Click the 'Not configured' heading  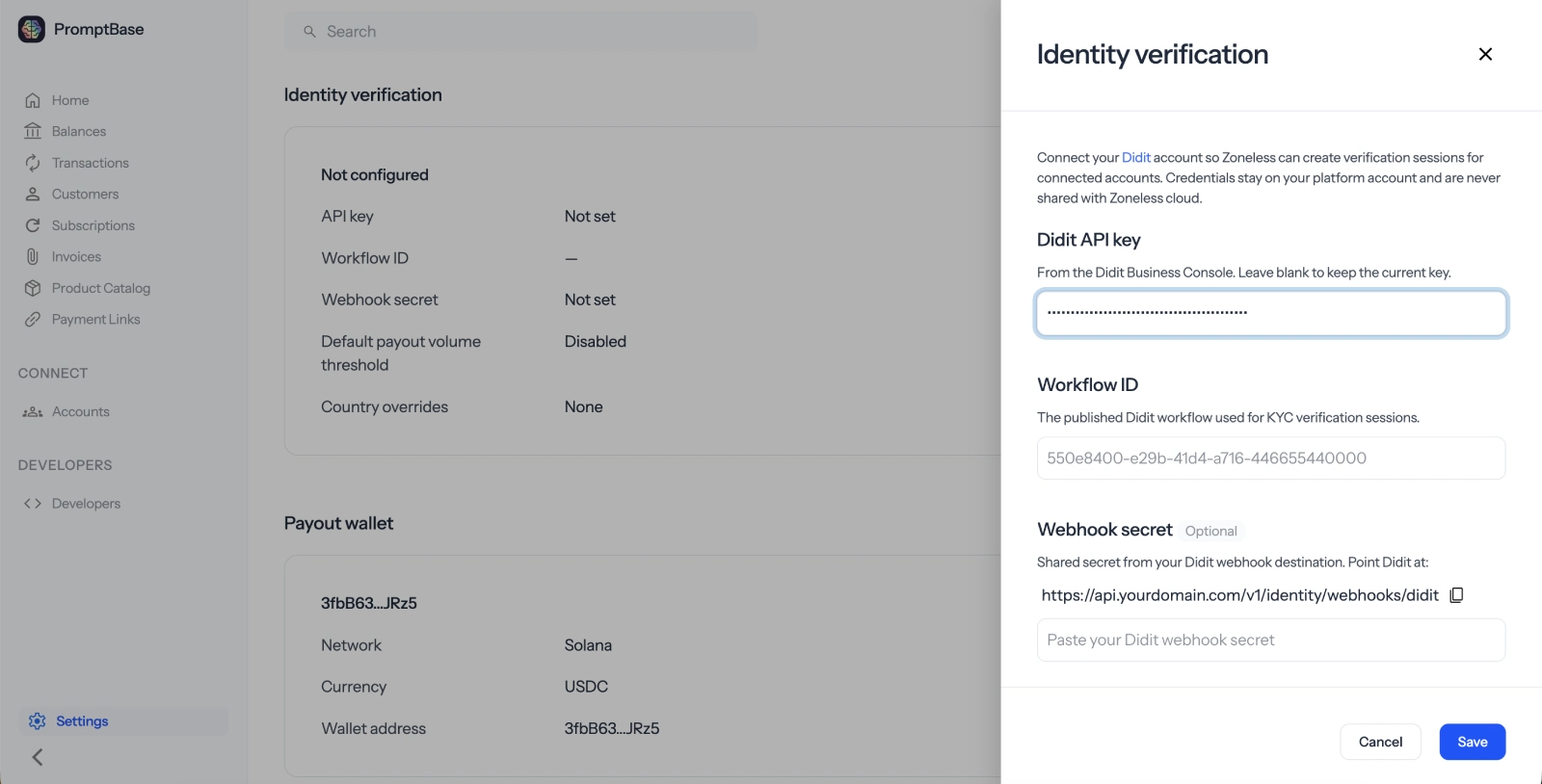(375, 174)
